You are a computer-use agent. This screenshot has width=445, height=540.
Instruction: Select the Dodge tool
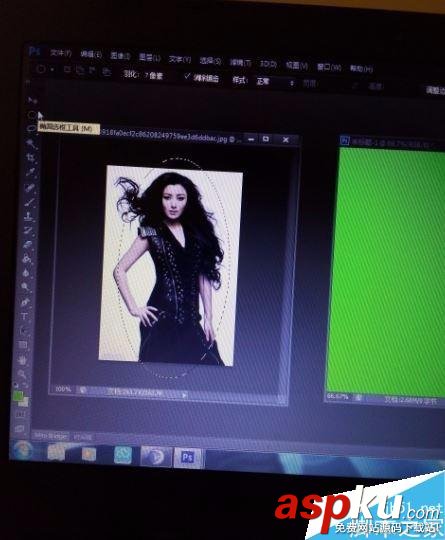pyautogui.click(x=26, y=287)
